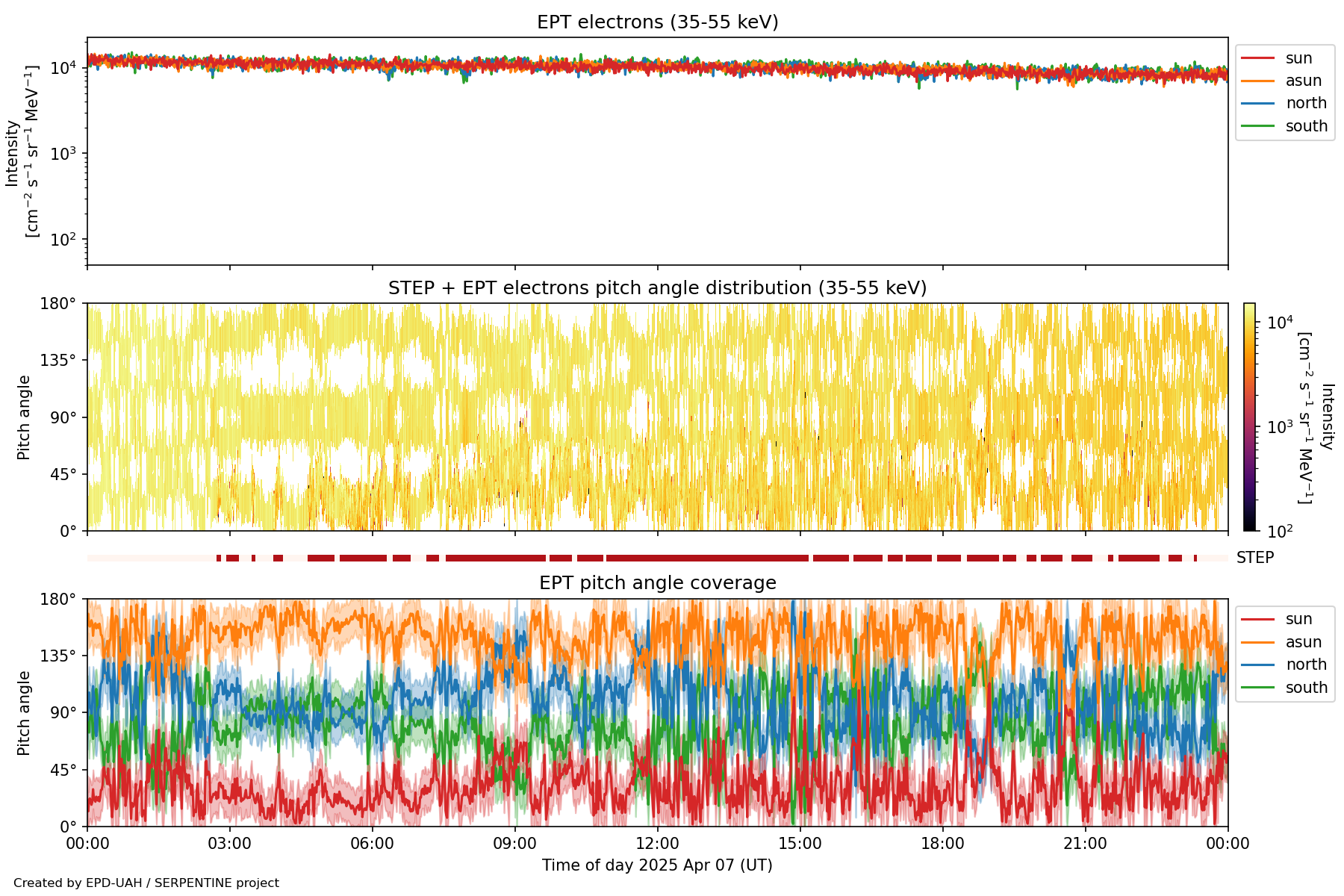The width and height of the screenshot is (1344, 896).
Task: Click the intensity colorbar gradient
Action: pyautogui.click(x=1249, y=417)
